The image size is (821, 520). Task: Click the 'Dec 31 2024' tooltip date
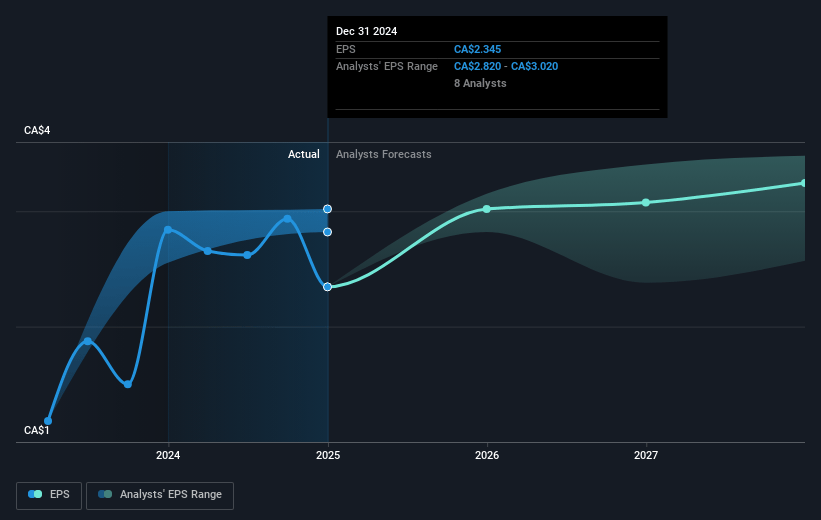coord(367,31)
